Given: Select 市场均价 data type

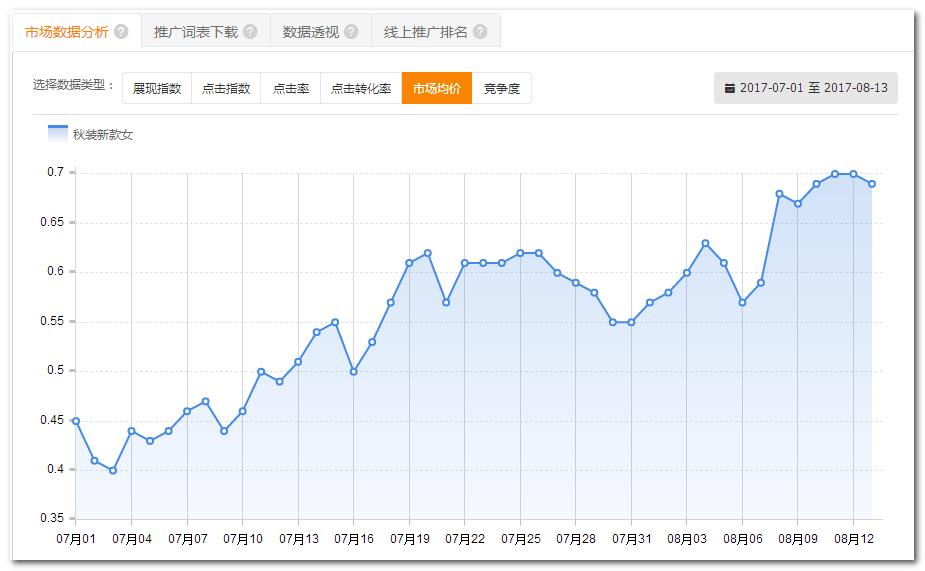Looking at the screenshot, I should coord(437,88).
